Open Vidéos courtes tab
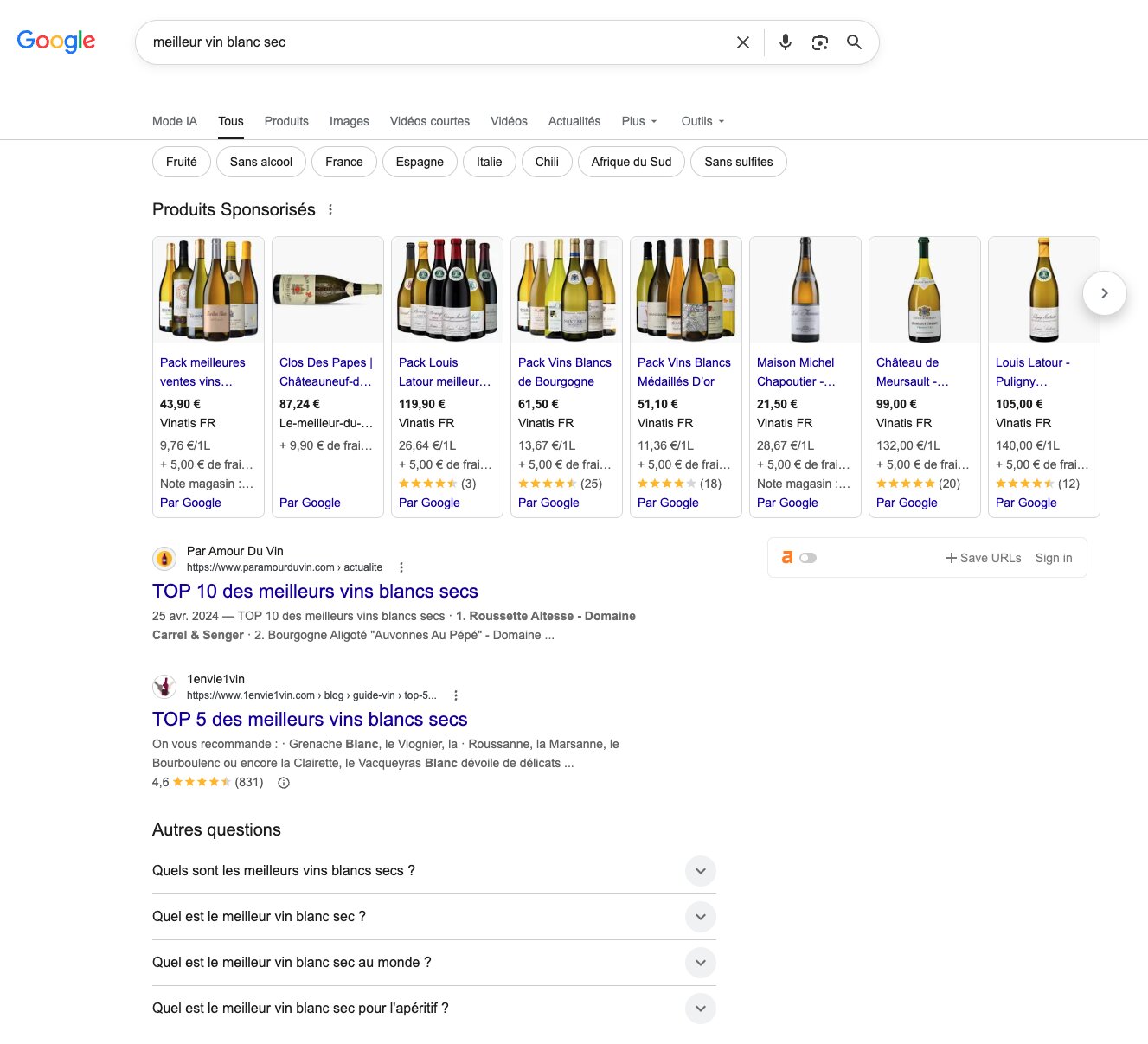 coord(430,121)
